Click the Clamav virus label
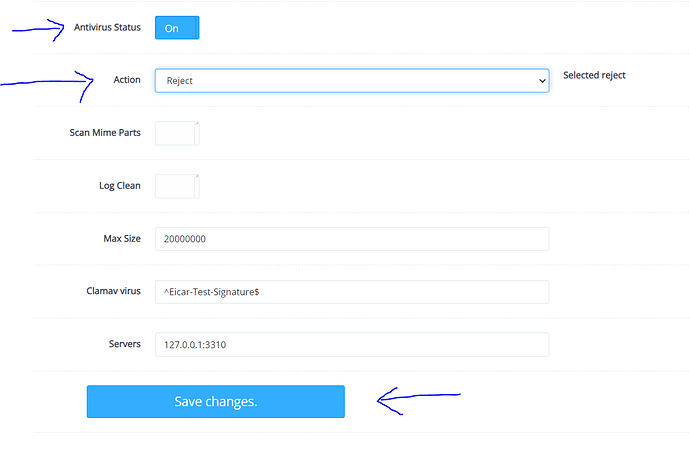 coord(113,291)
